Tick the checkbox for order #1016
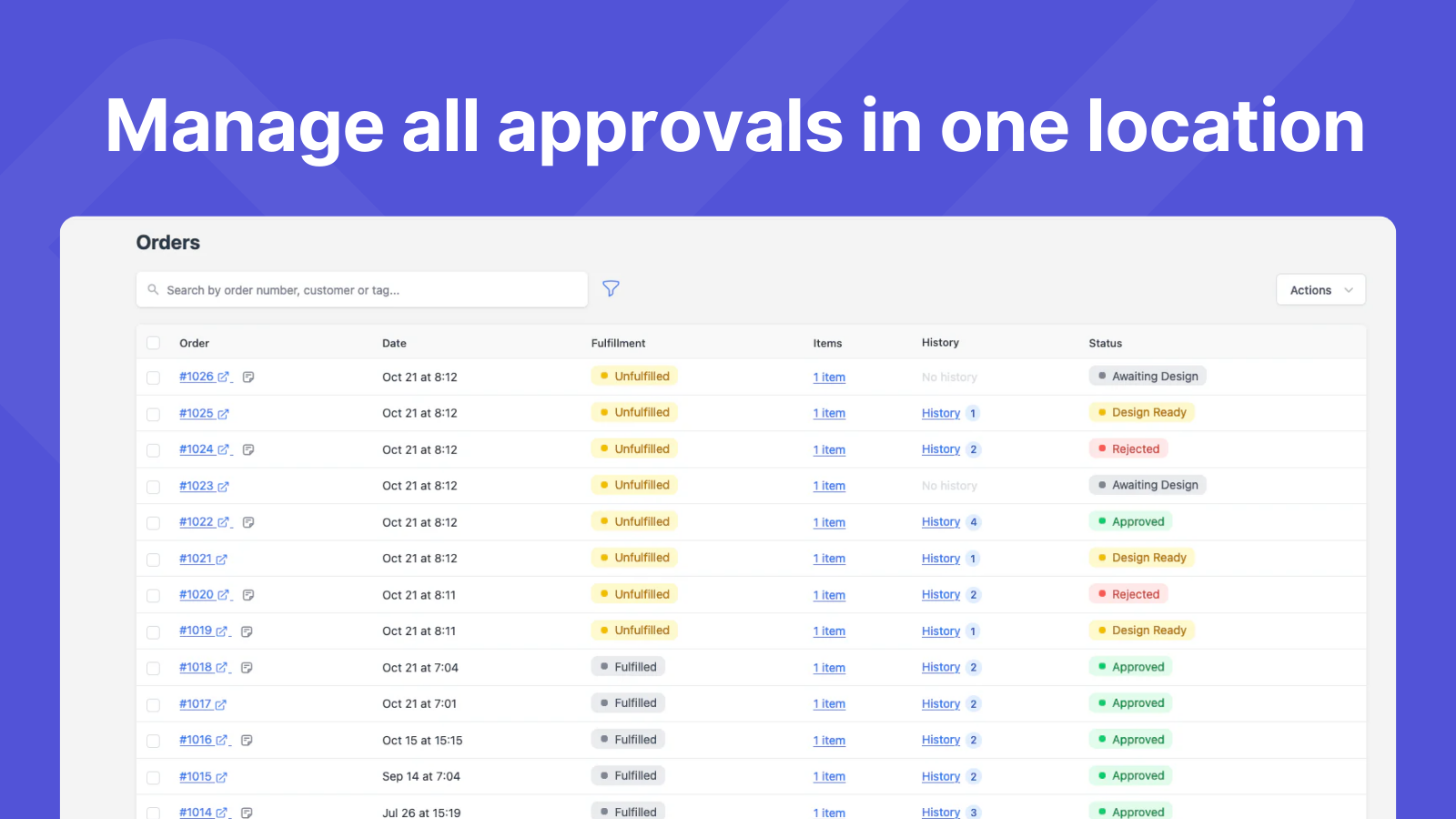Screen dimensions: 1456x819 pyautogui.click(x=153, y=741)
